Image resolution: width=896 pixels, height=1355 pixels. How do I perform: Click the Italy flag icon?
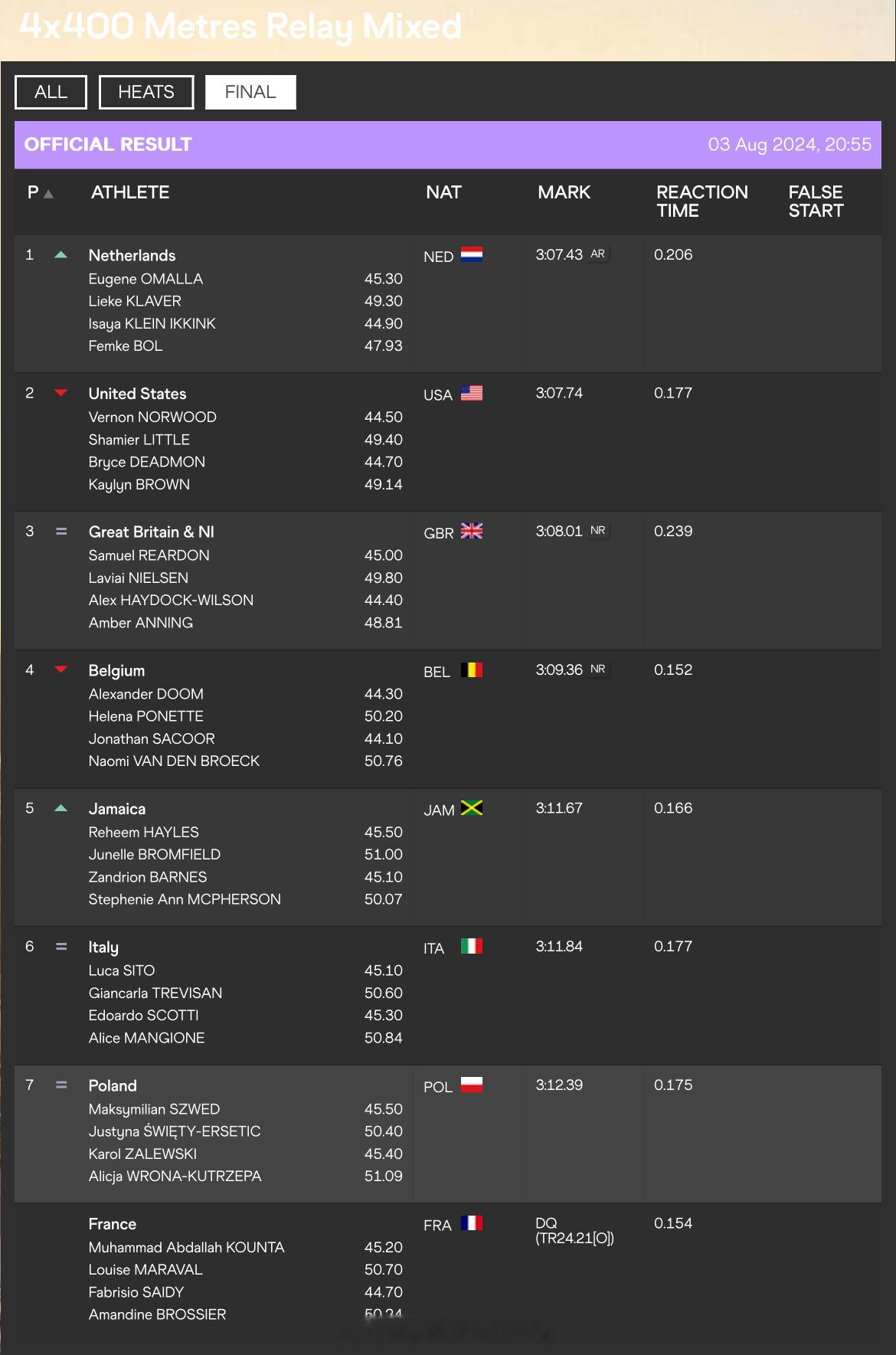coord(471,947)
